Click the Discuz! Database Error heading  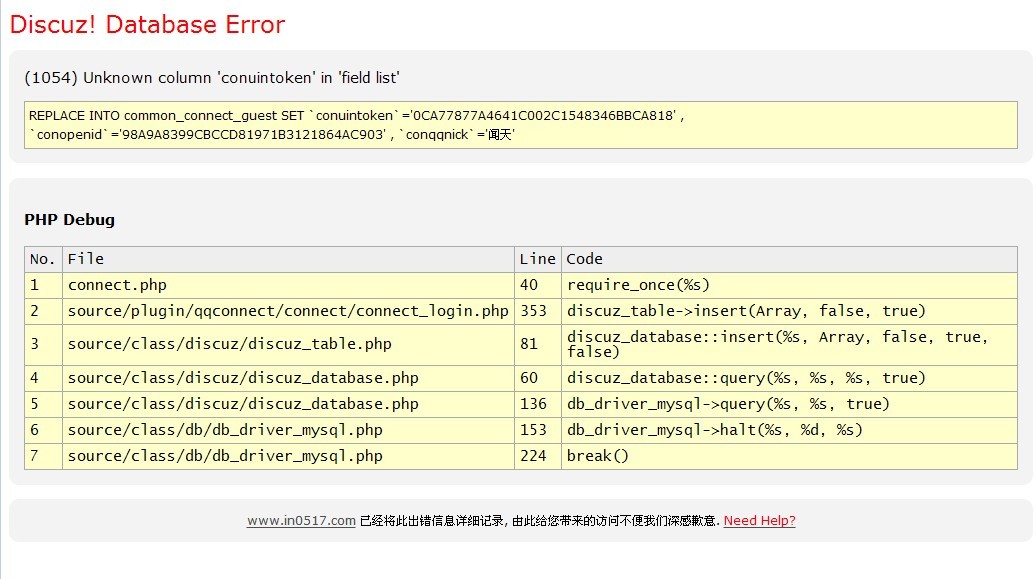tap(147, 24)
